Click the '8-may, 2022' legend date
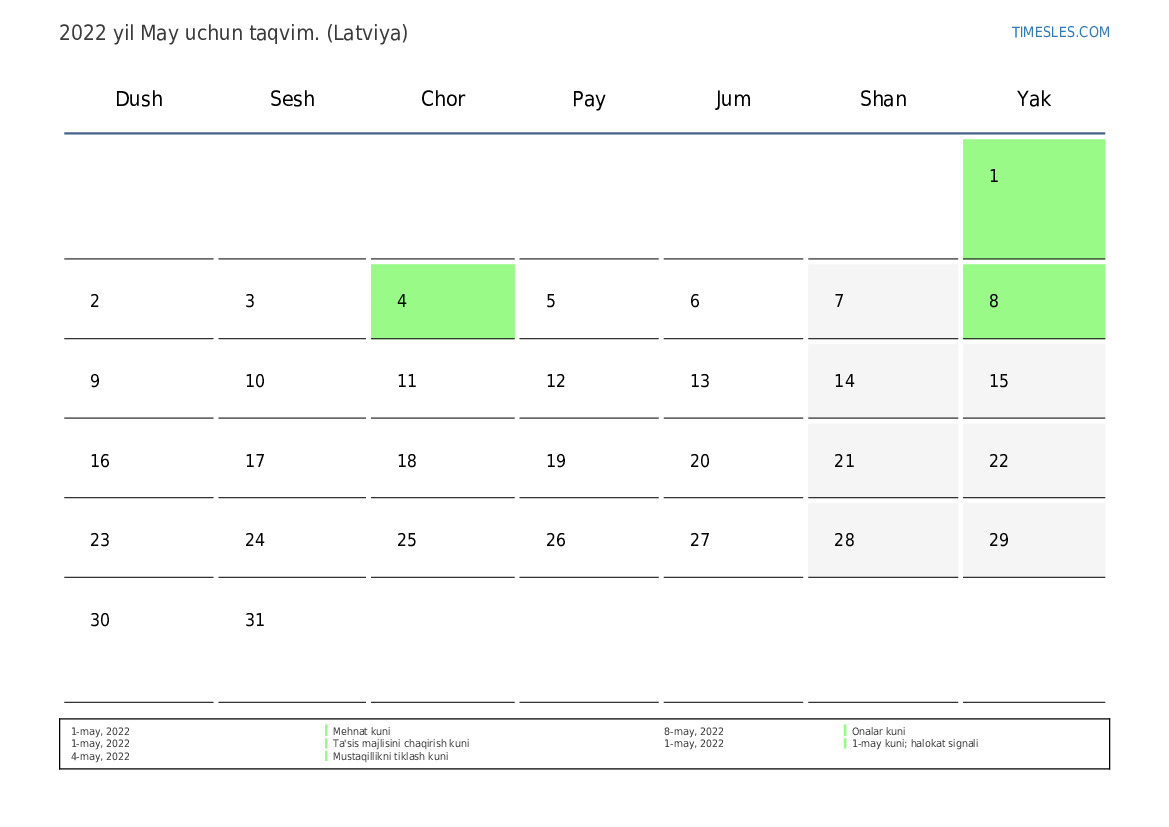Viewport: 1169px width, 827px height. [x=694, y=732]
